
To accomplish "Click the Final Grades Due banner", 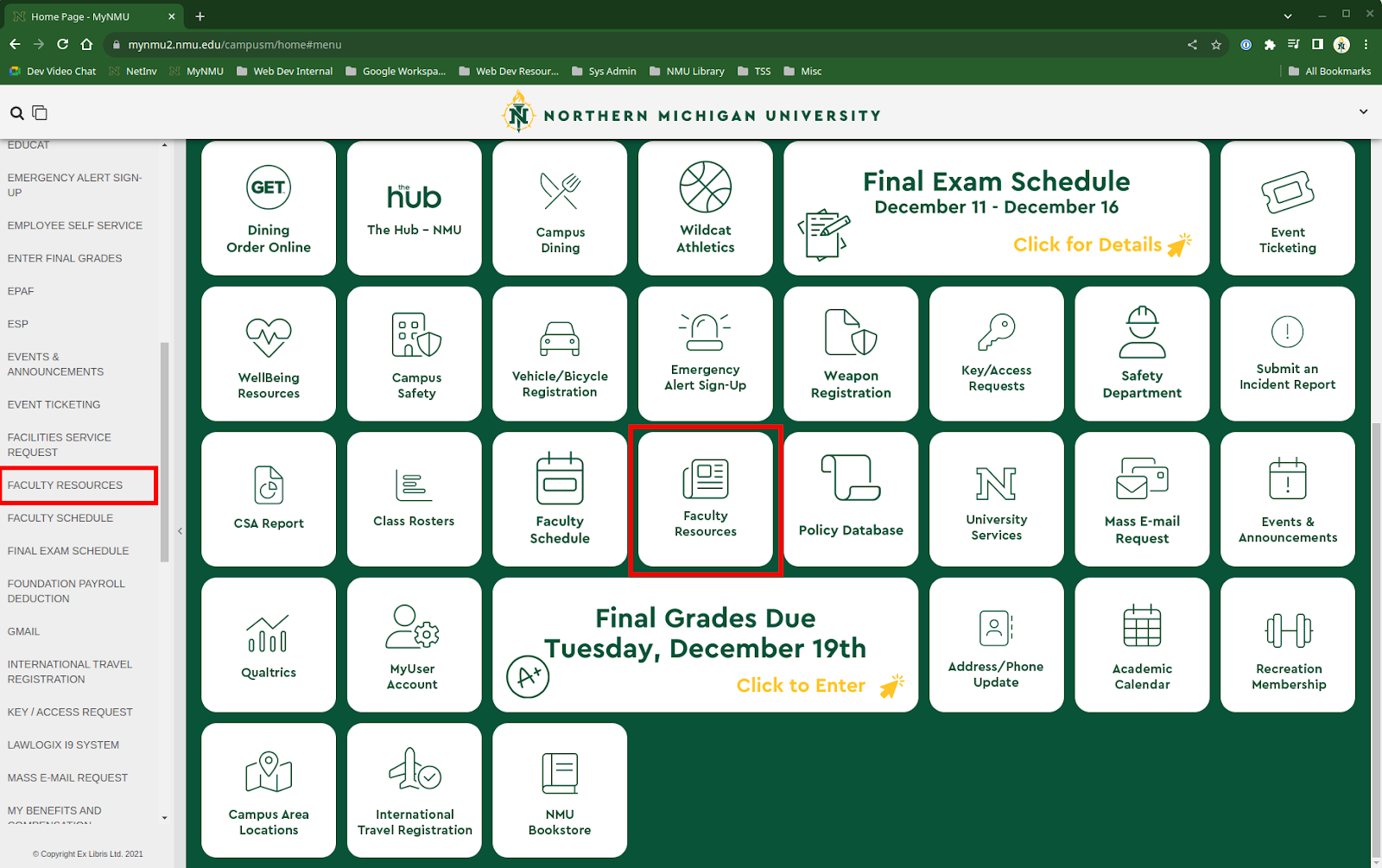I will [706, 645].
